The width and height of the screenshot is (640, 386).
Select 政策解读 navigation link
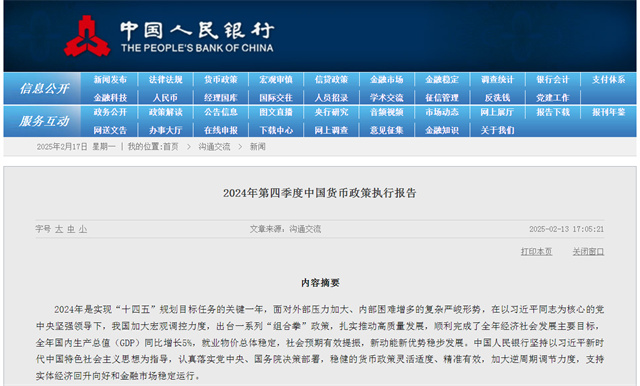point(165,112)
